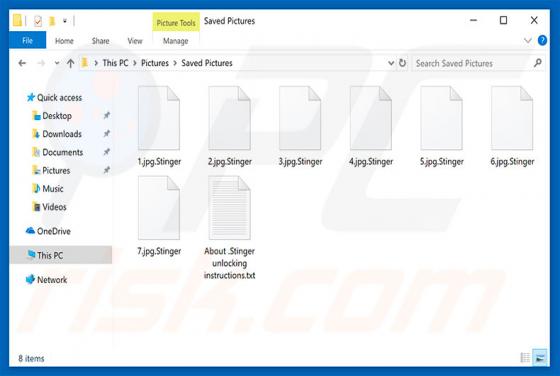Switch to the View ribbon tab
Screen dimensions: 560x376
[x=135, y=41]
